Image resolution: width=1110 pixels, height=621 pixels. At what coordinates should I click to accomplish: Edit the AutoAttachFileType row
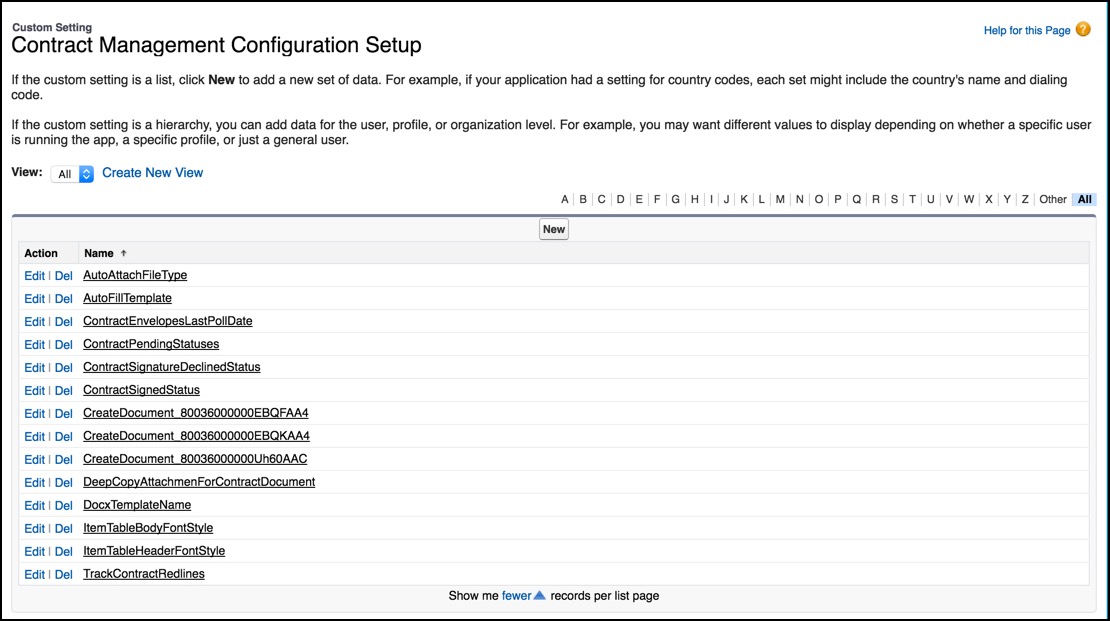coord(34,275)
